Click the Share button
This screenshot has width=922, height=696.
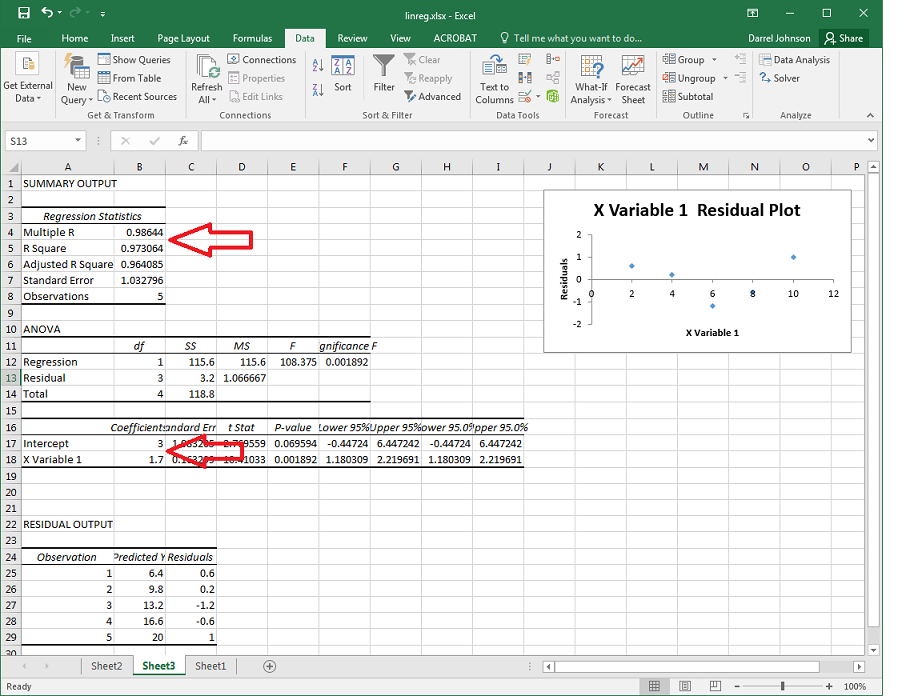843,38
